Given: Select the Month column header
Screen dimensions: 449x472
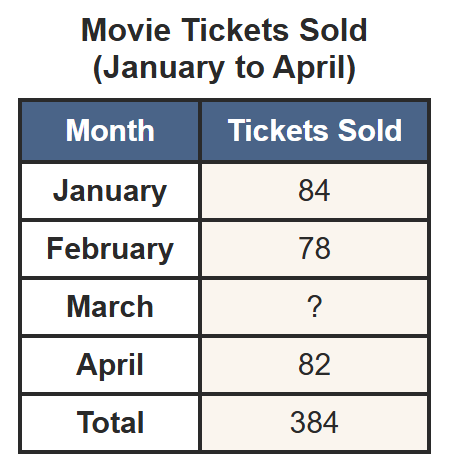Looking at the screenshot, I should coord(110,131).
